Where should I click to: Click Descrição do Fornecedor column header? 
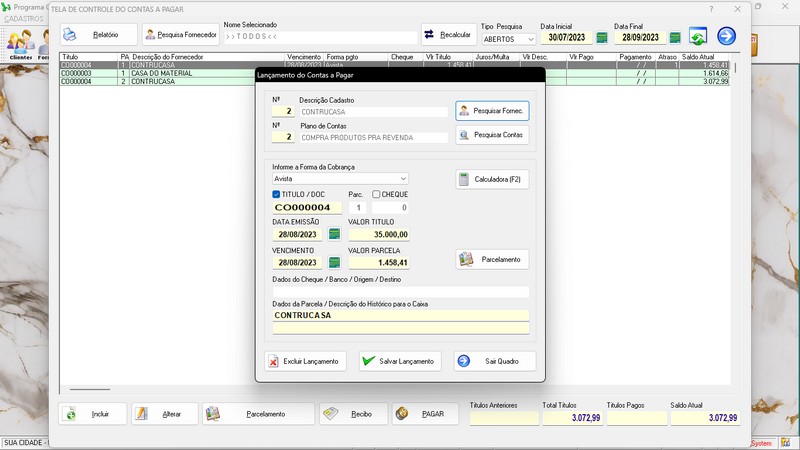[207, 57]
